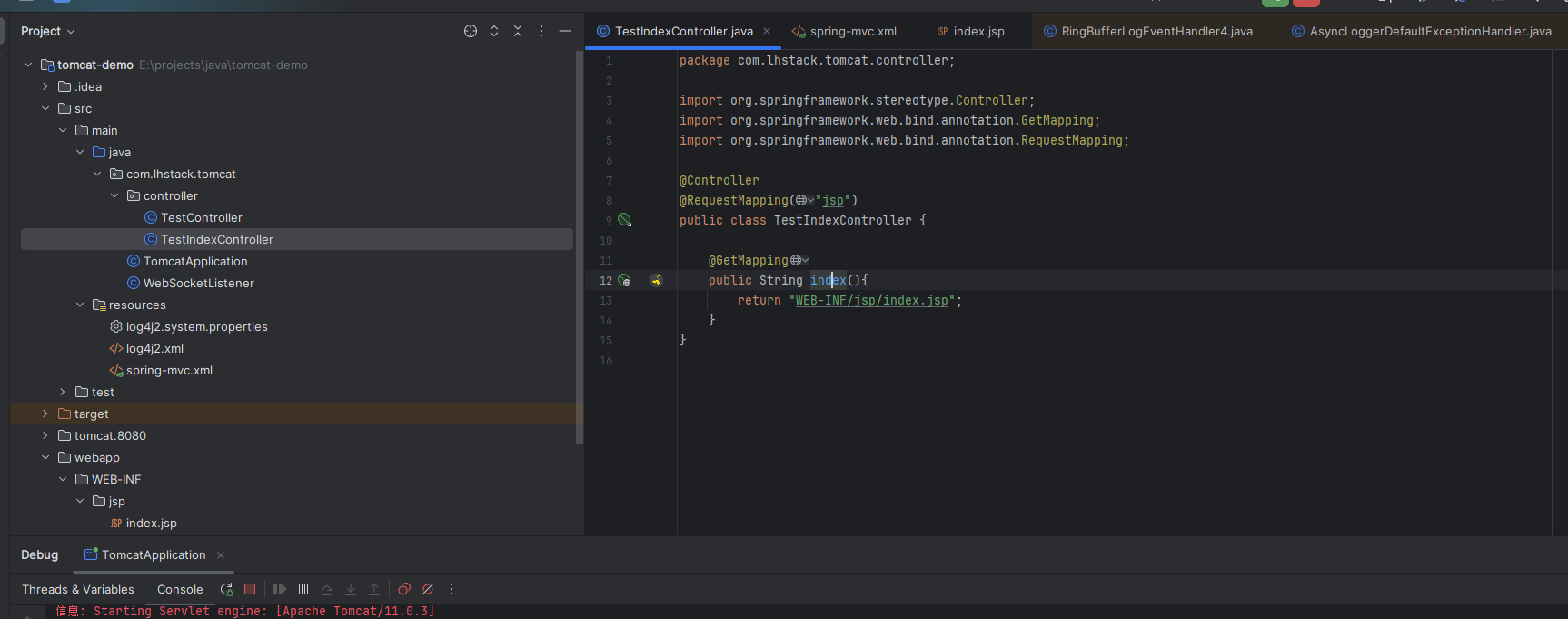
Task: Expand all Project tree nodes
Action: [494, 31]
